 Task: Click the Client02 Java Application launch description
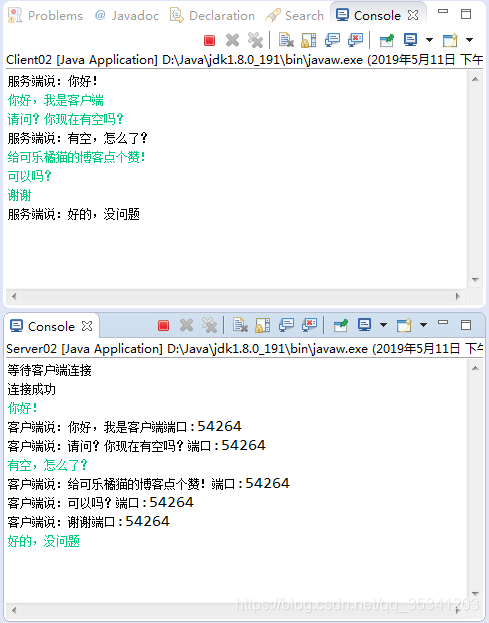click(244, 60)
